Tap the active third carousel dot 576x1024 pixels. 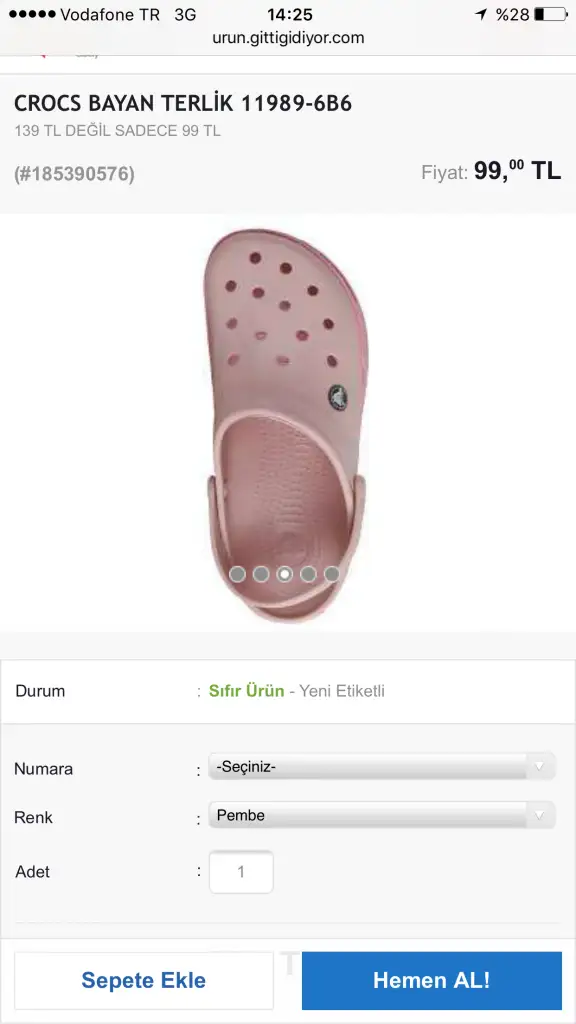(285, 574)
